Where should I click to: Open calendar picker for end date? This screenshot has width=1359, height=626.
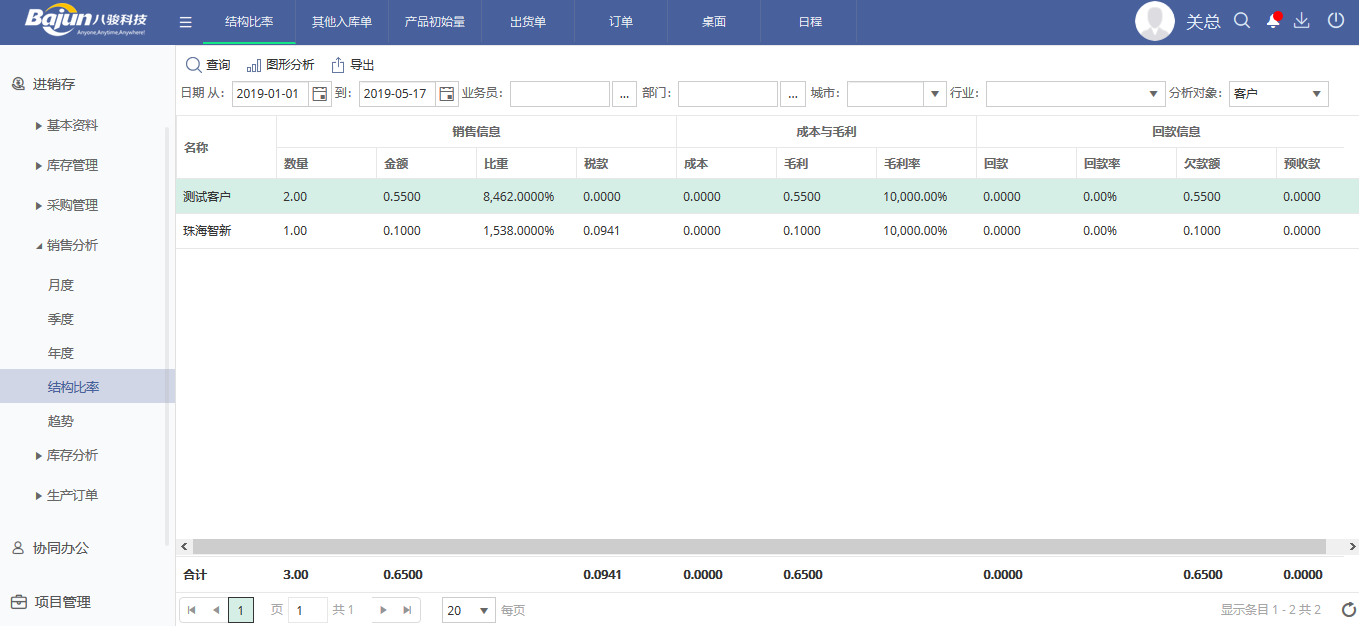click(447, 94)
